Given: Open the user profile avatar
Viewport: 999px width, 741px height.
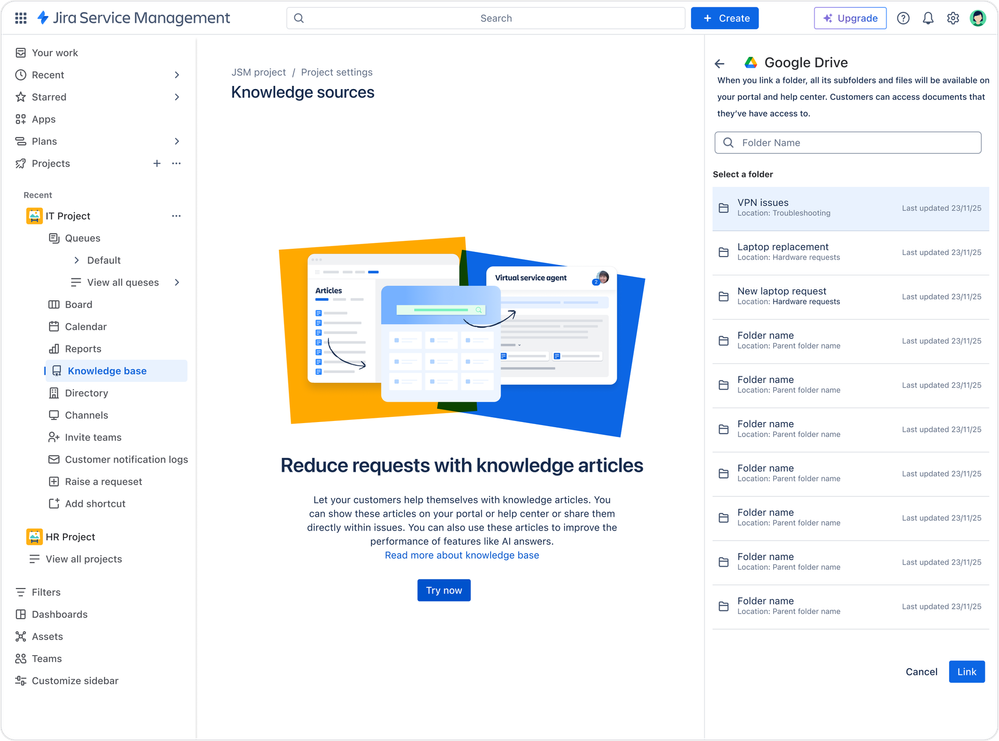Looking at the screenshot, I should tap(978, 18).
